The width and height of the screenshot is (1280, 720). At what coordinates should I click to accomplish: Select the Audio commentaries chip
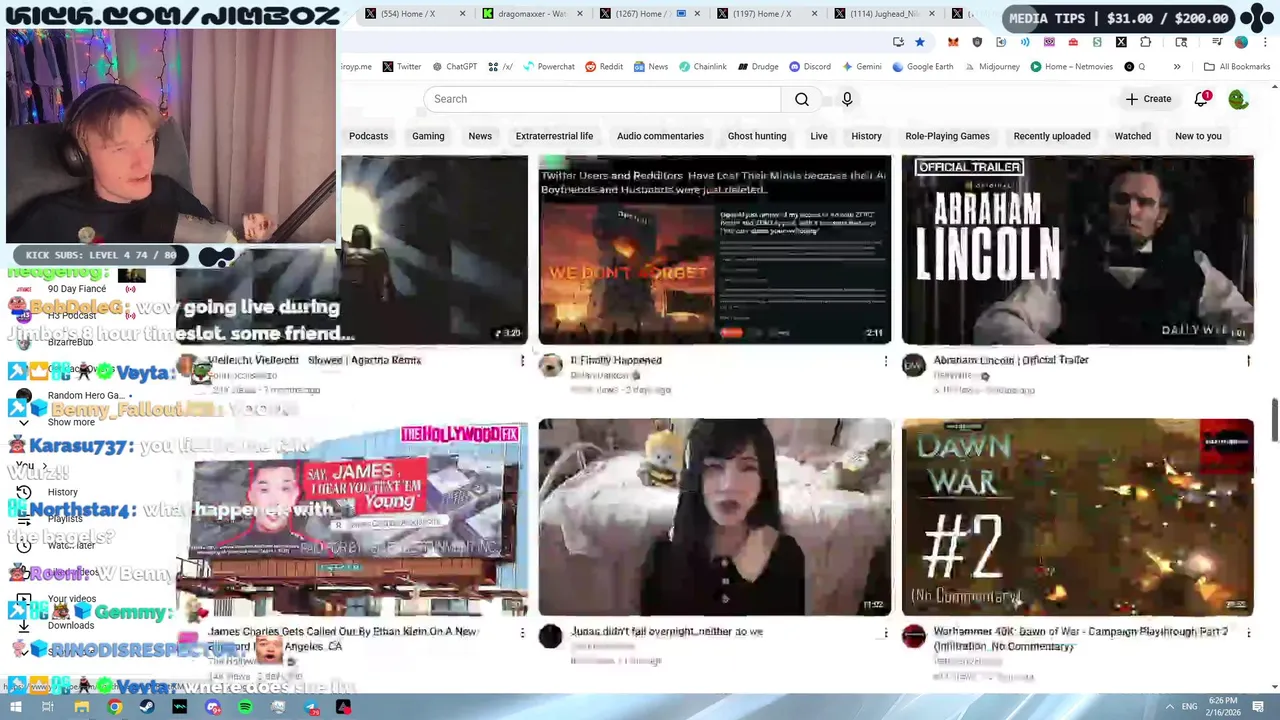(x=660, y=136)
